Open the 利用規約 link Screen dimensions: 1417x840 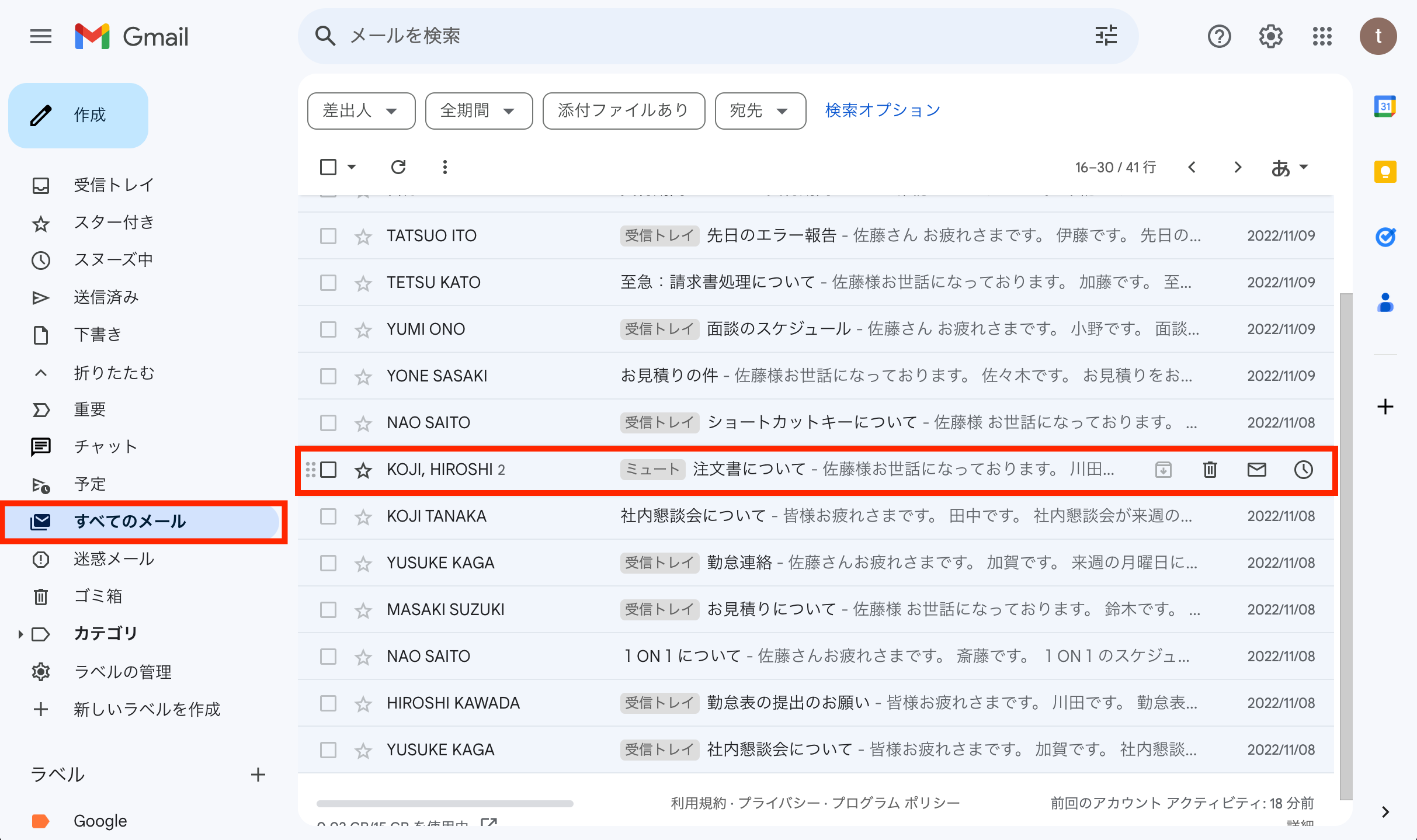(697, 803)
